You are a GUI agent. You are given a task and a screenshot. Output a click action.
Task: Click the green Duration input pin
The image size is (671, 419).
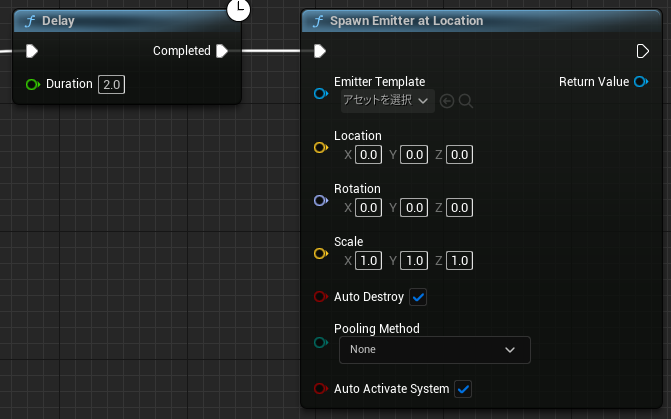coord(33,84)
